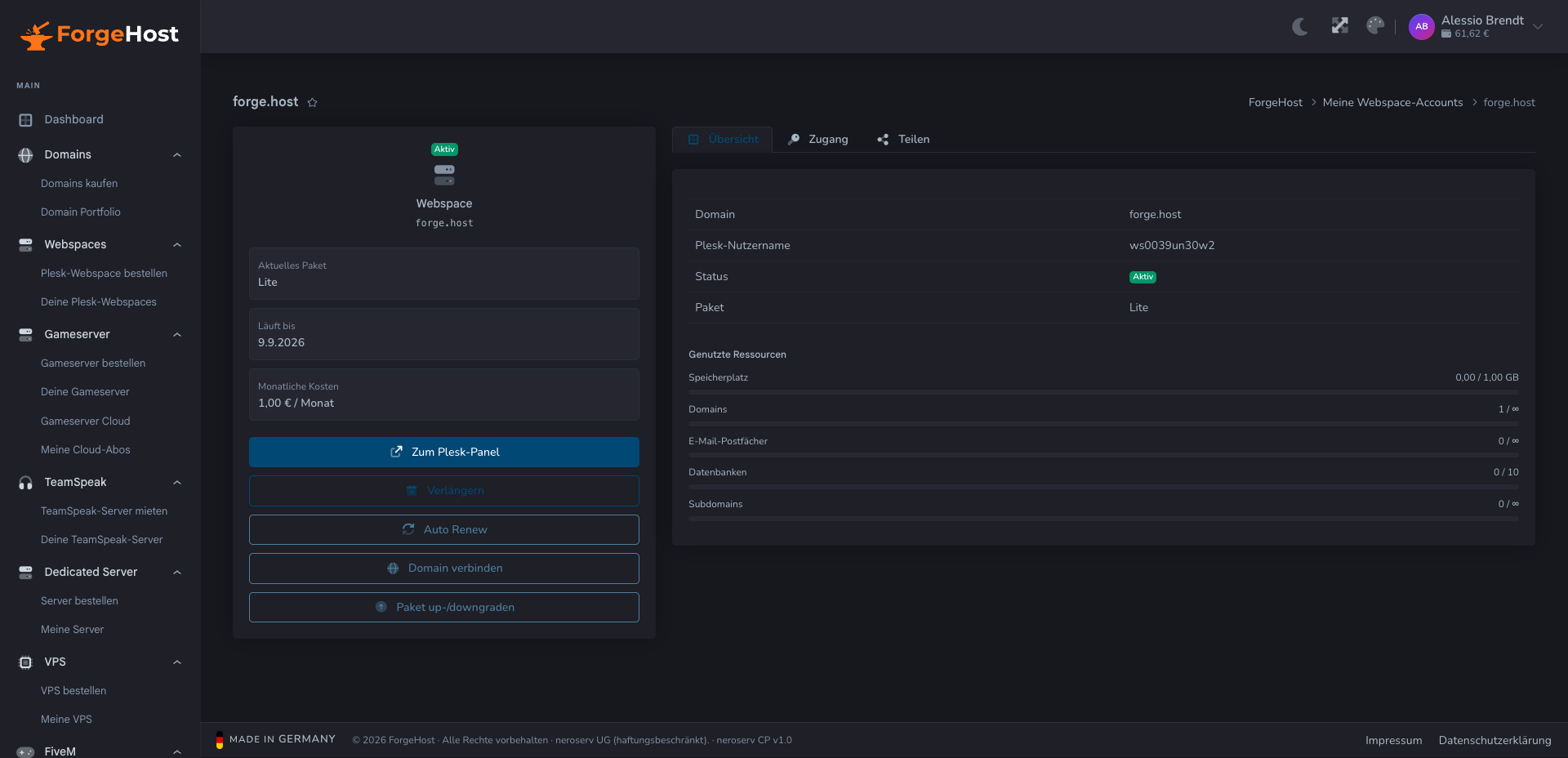Click the FiveM gamepad icon
Viewport: 1568px width, 758px height.
click(25, 751)
